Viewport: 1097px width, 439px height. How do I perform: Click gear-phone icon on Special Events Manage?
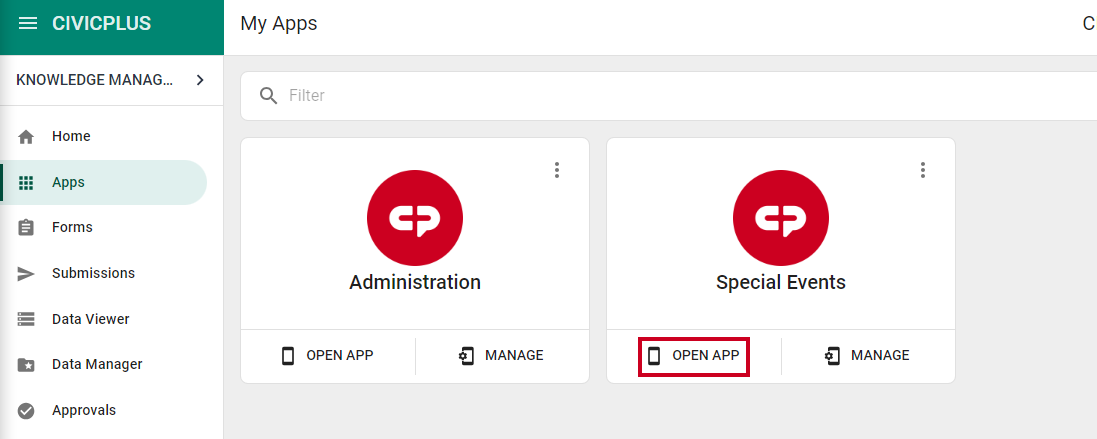(x=832, y=356)
